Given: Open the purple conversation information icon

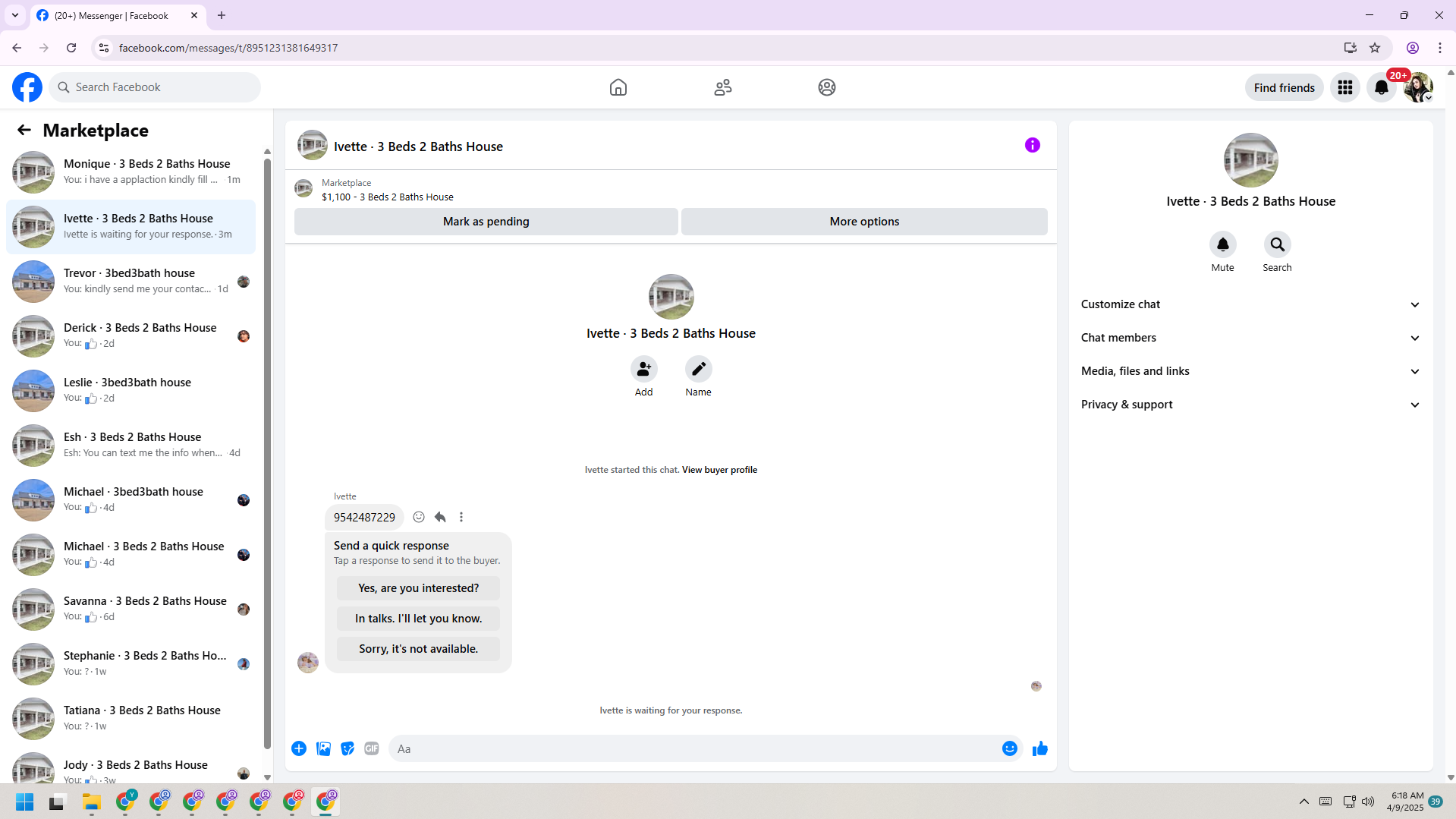Looking at the screenshot, I should [x=1033, y=145].
